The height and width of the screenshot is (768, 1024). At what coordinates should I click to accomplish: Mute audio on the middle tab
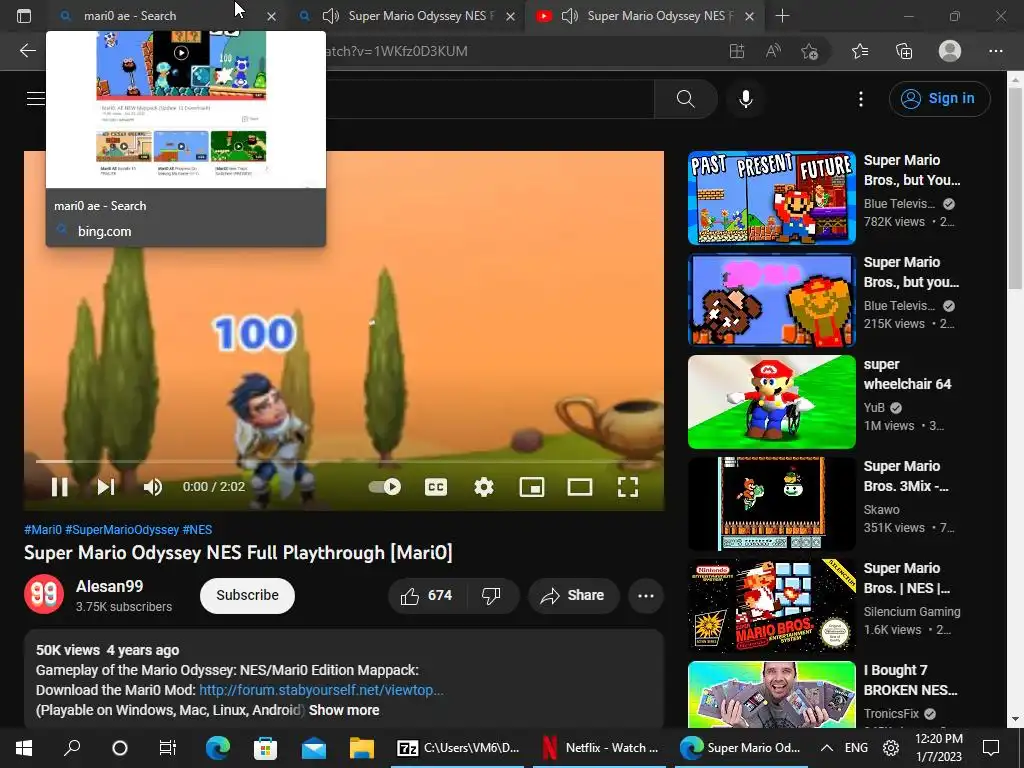[x=331, y=16]
